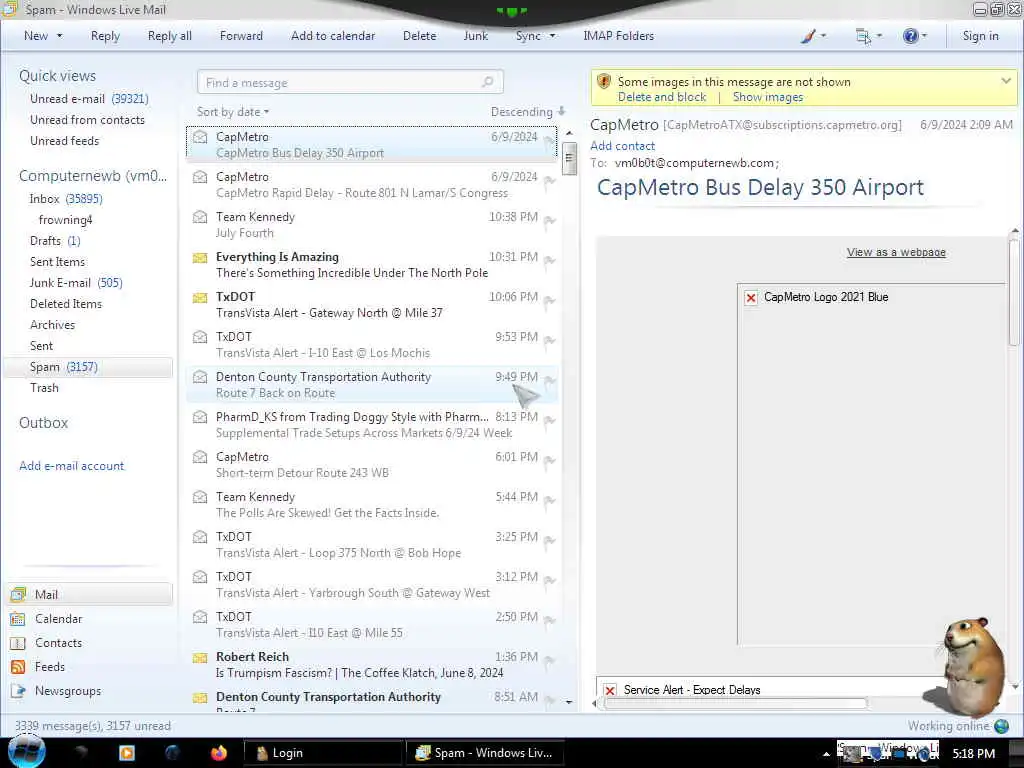
Task: Click the broken image icon beside Service Alert
Action: pos(610,690)
